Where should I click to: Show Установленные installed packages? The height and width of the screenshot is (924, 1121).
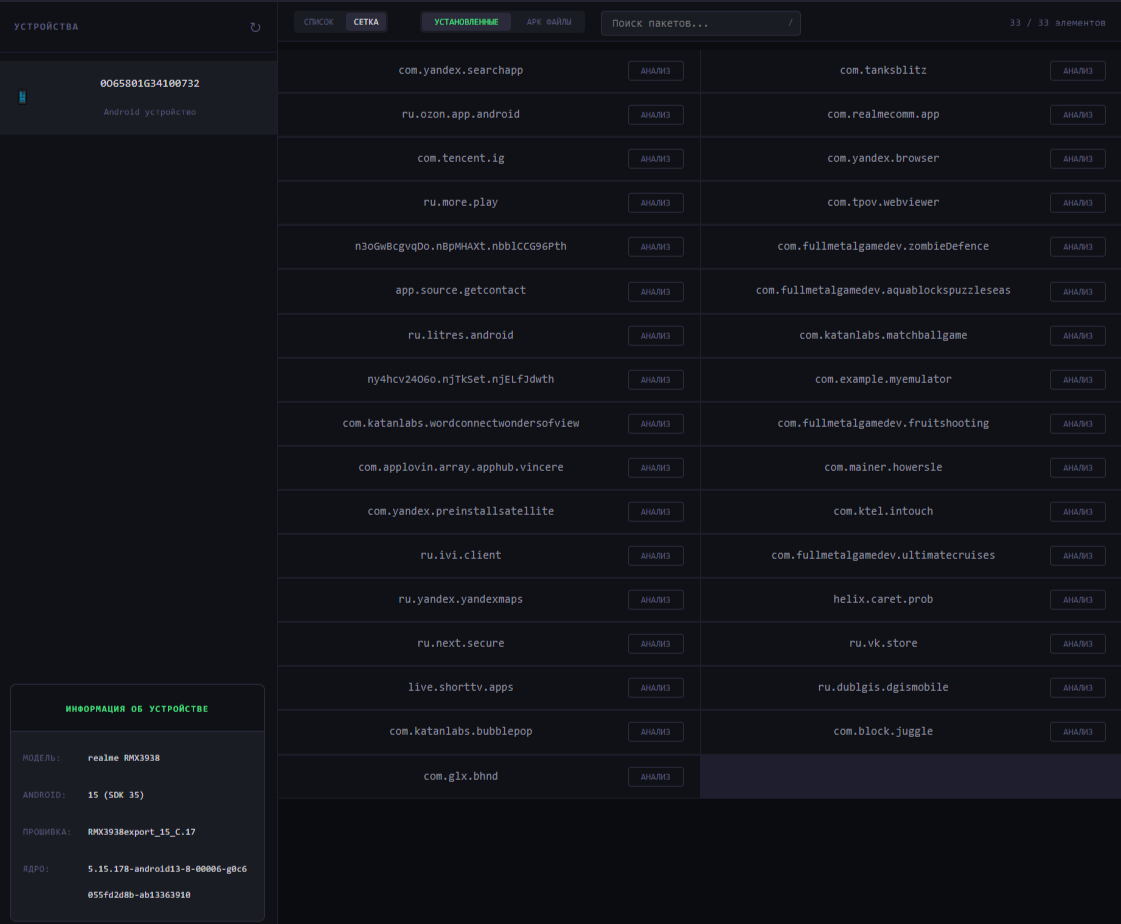coord(466,22)
